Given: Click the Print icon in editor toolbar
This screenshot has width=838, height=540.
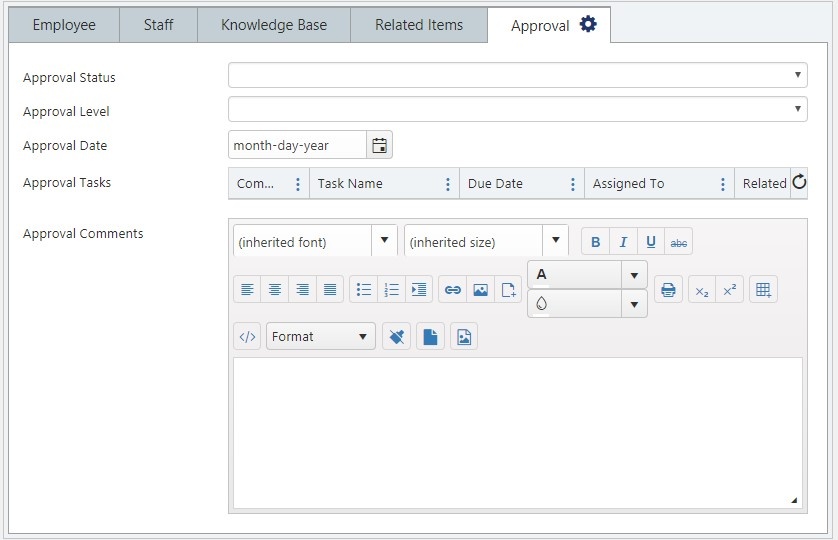Looking at the screenshot, I should [668, 290].
